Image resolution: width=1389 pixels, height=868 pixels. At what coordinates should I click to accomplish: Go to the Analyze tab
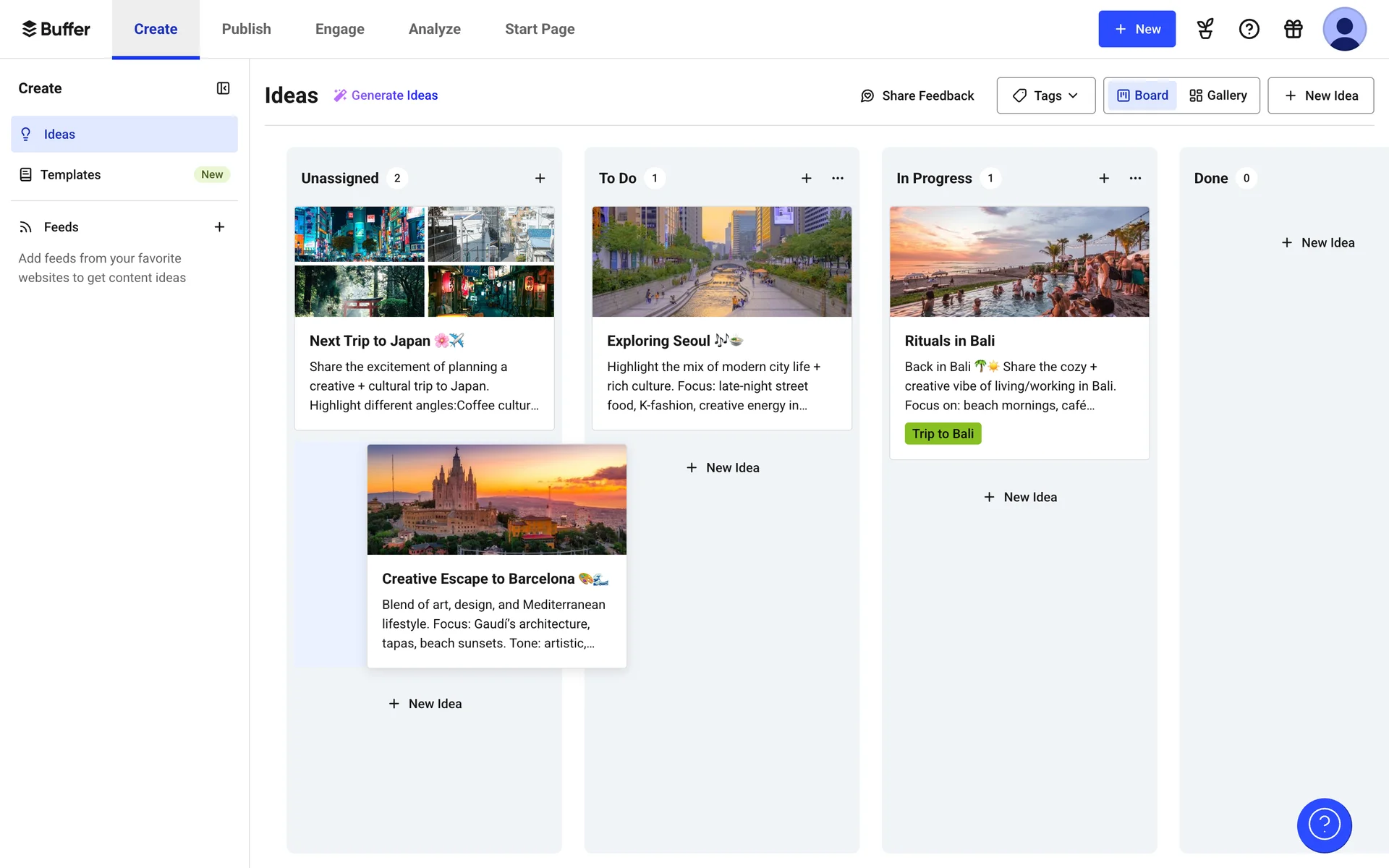tap(434, 29)
